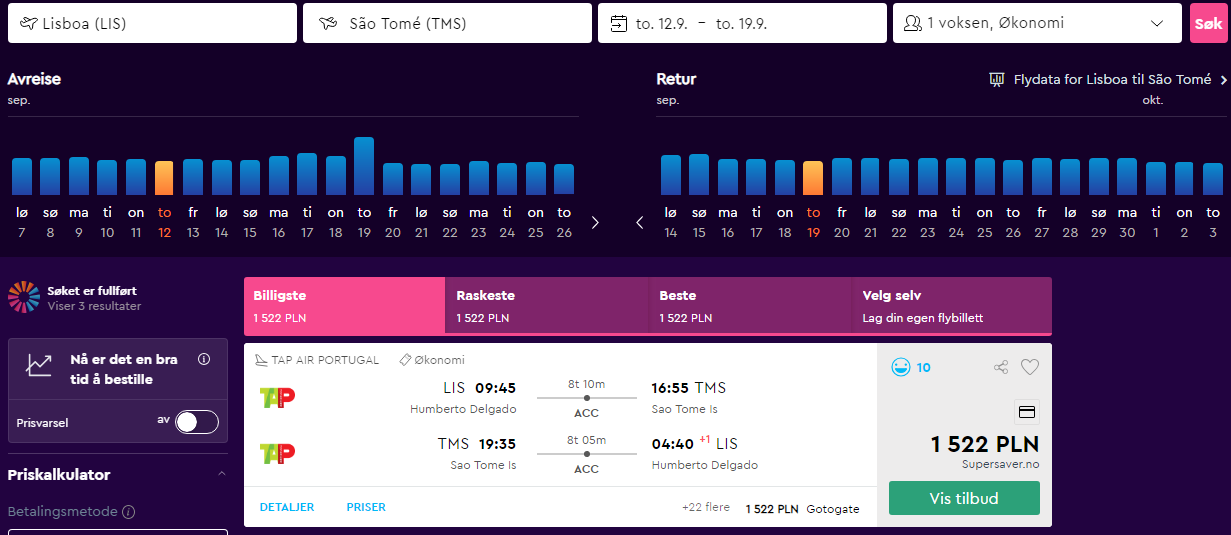Open the PRISER link

tap(366, 508)
